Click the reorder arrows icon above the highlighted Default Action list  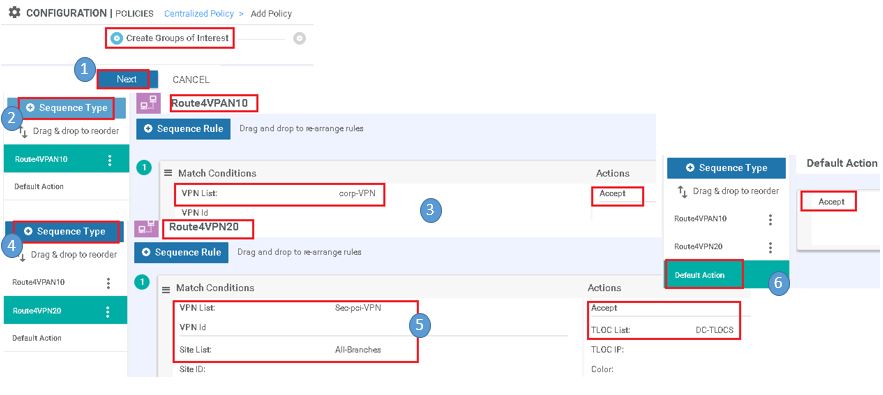683,192
